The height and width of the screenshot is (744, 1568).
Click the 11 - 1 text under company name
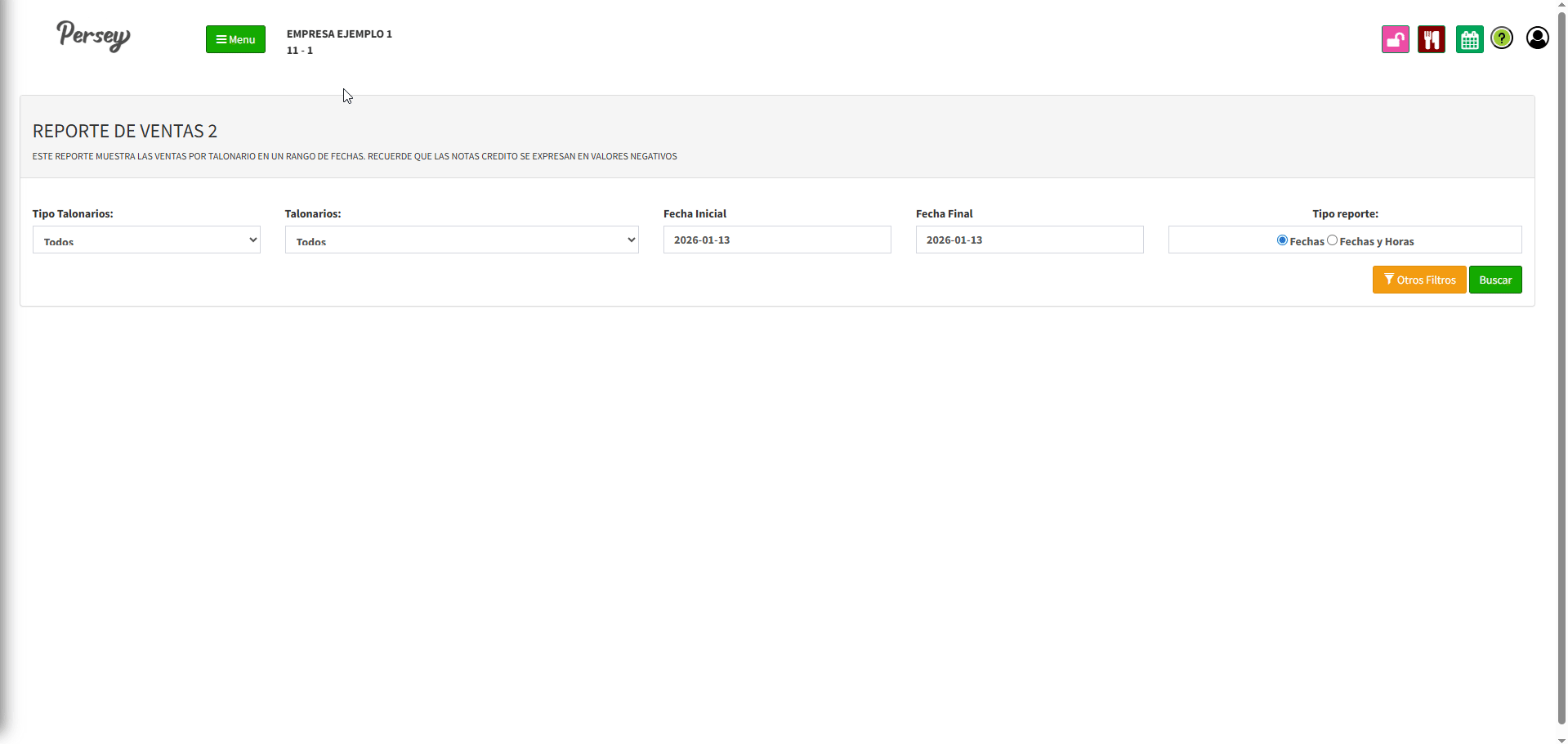tap(300, 51)
